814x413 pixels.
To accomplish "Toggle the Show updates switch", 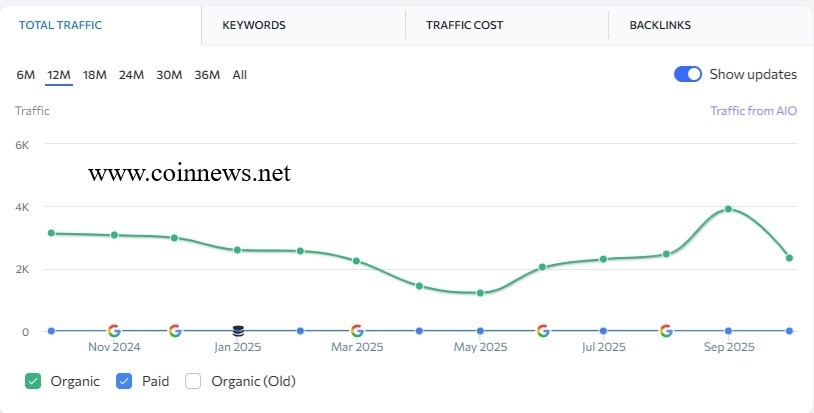I will coord(688,74).
